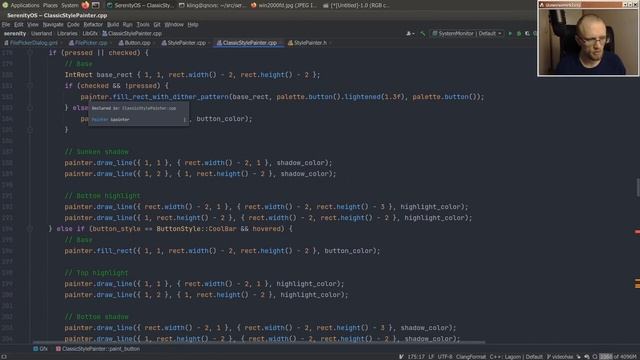Image resolution: width=640 pixels, height=360 pixels.
Task: Click the ClassicStylePainter.cpp breadcrumb in navigation bar
Action: [x=132, y=33]
